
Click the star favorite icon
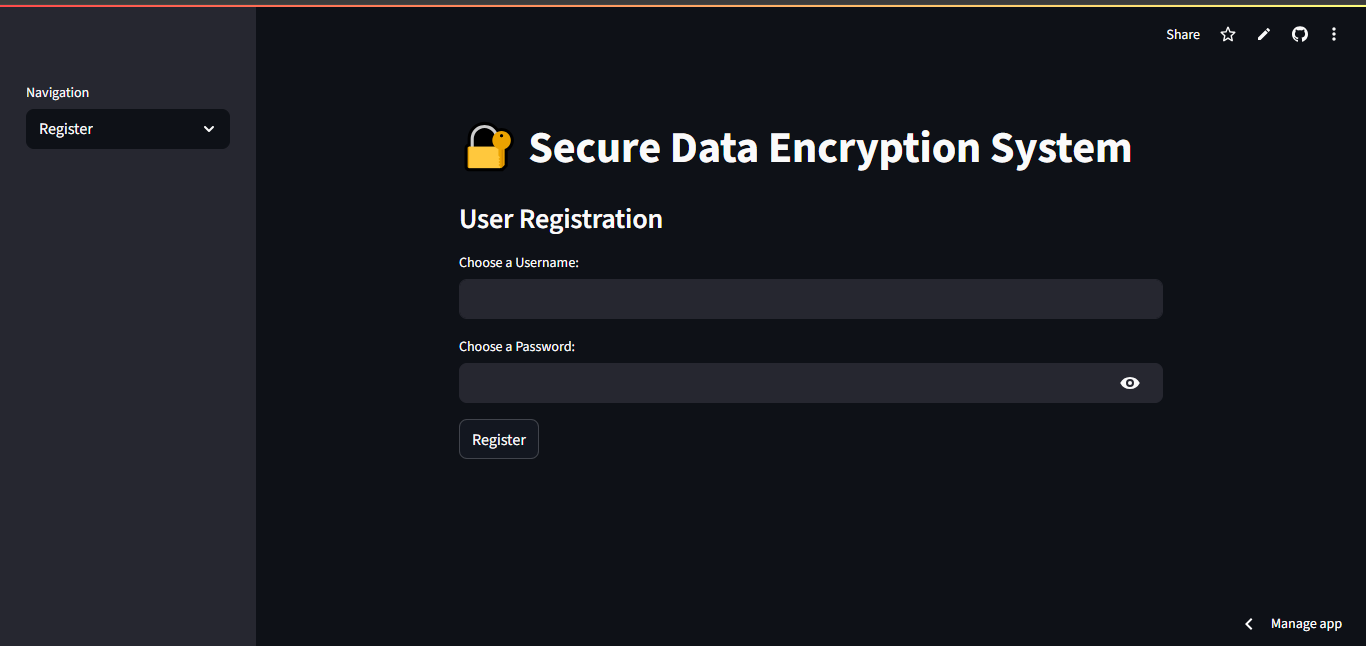pyautogui.click(x=1228, y=35)
